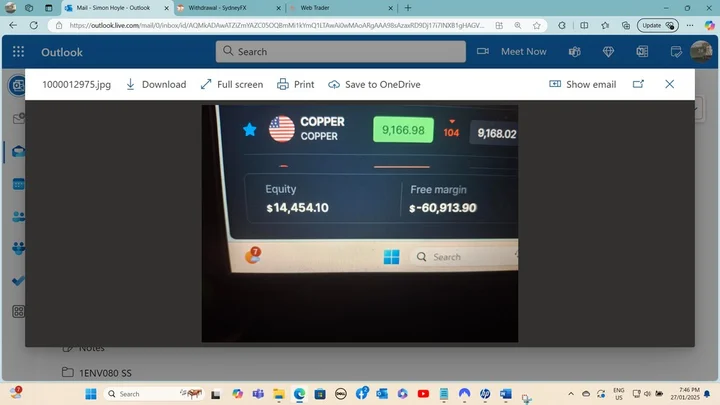The height and width of the screenshot is (405, 720).
Task: Print the attachment image
Action: point(295,84)
